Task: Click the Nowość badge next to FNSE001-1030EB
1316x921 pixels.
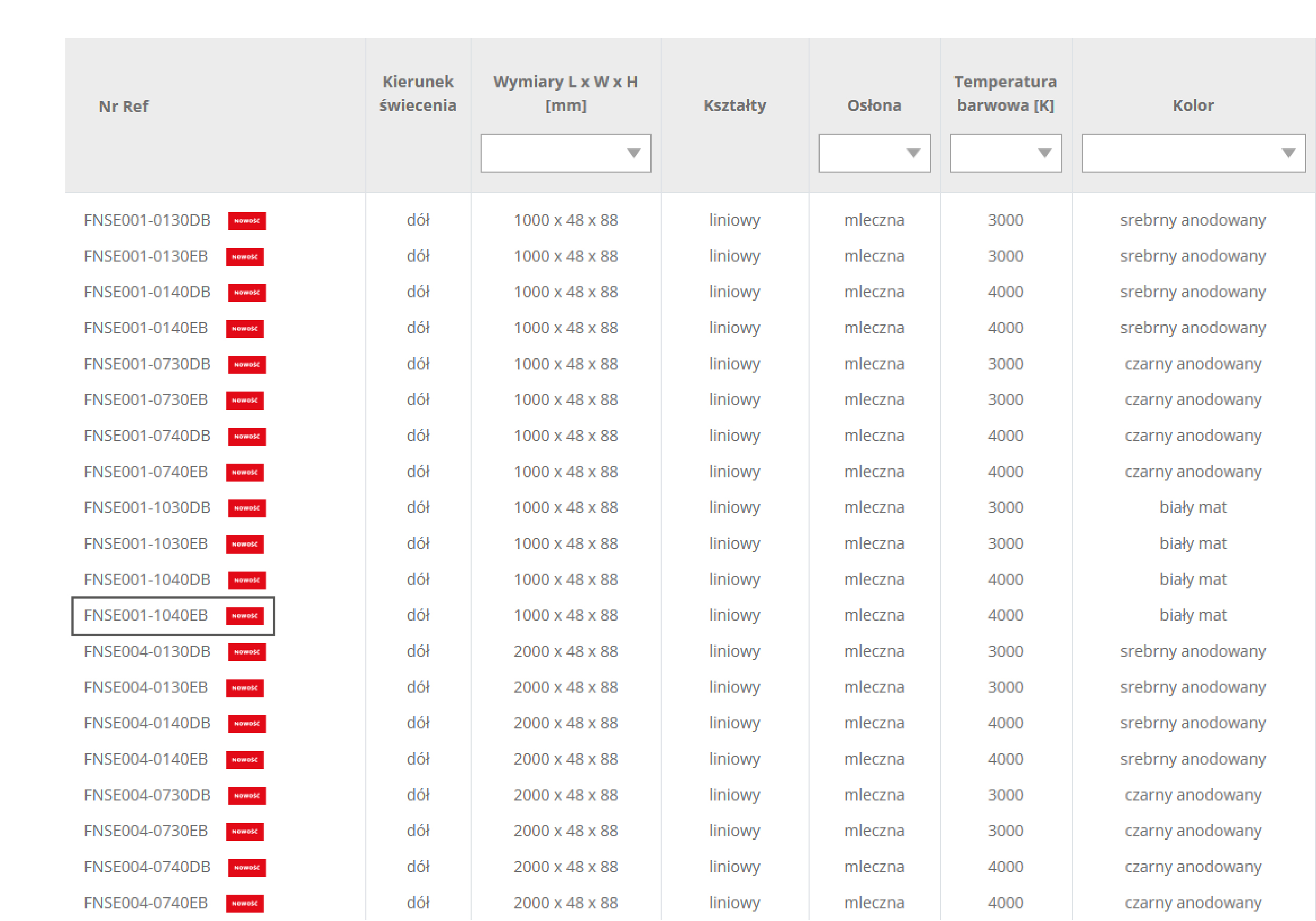Action: pos(245,545)
